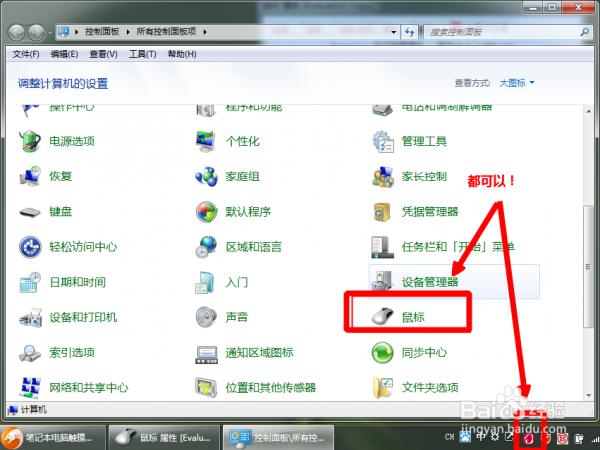Expand the arrow after 所有控制面板项 in address bar

205,32
